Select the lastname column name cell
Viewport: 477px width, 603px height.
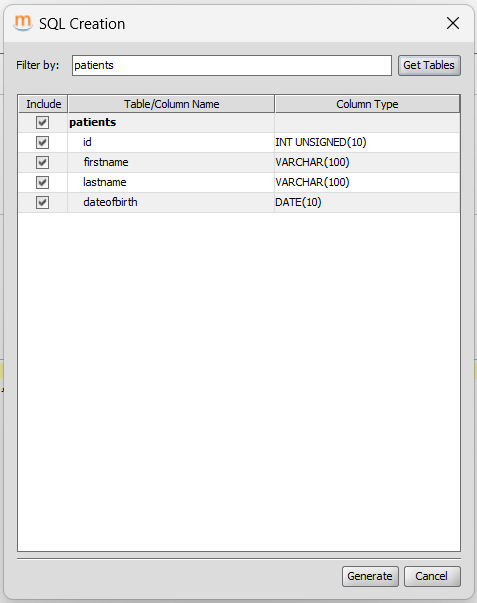pyautogui.click(x=171, y=182)
